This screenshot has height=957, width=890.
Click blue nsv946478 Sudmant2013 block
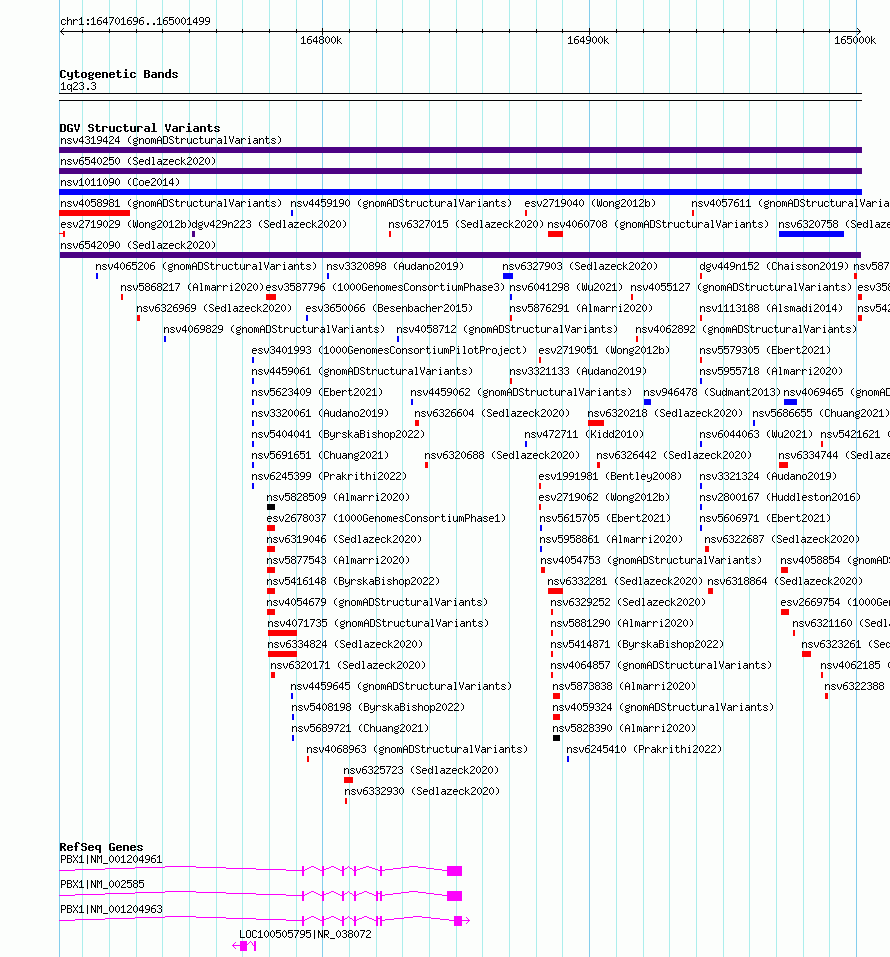point(648,402)
